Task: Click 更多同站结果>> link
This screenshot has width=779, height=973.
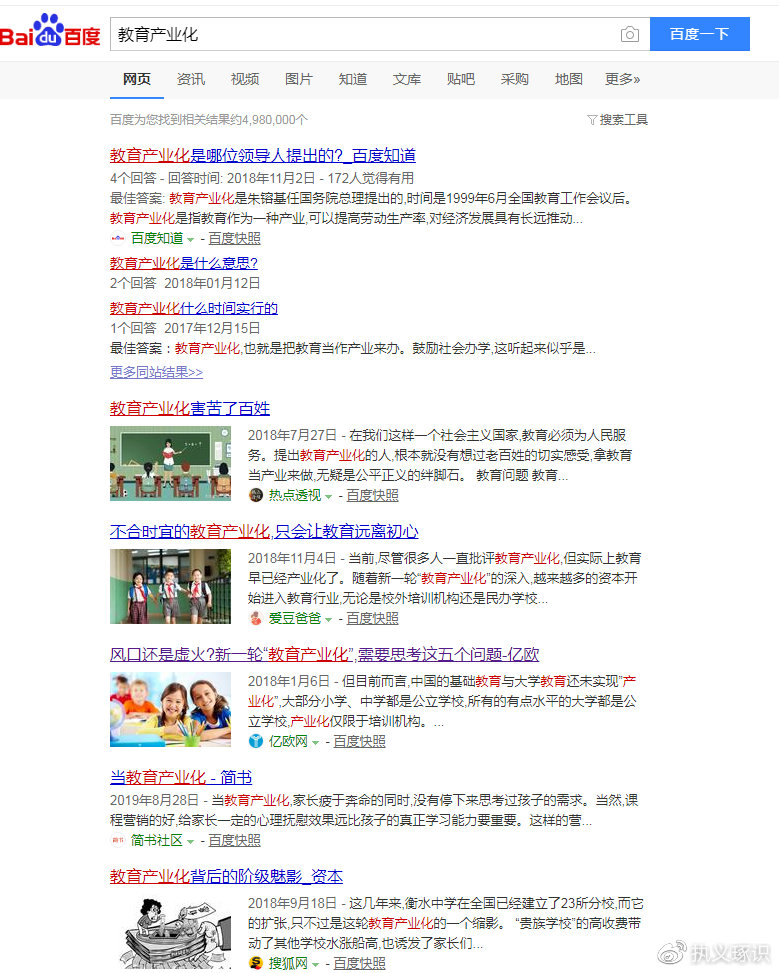Action: [x=156, y=372]
